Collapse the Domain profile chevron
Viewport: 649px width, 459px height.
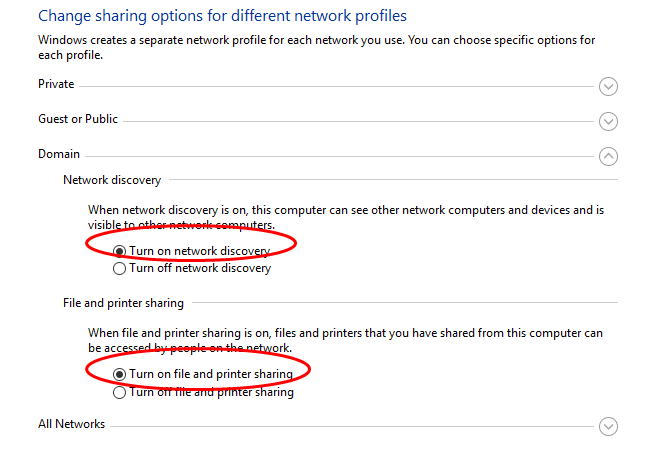click(608, 156)
